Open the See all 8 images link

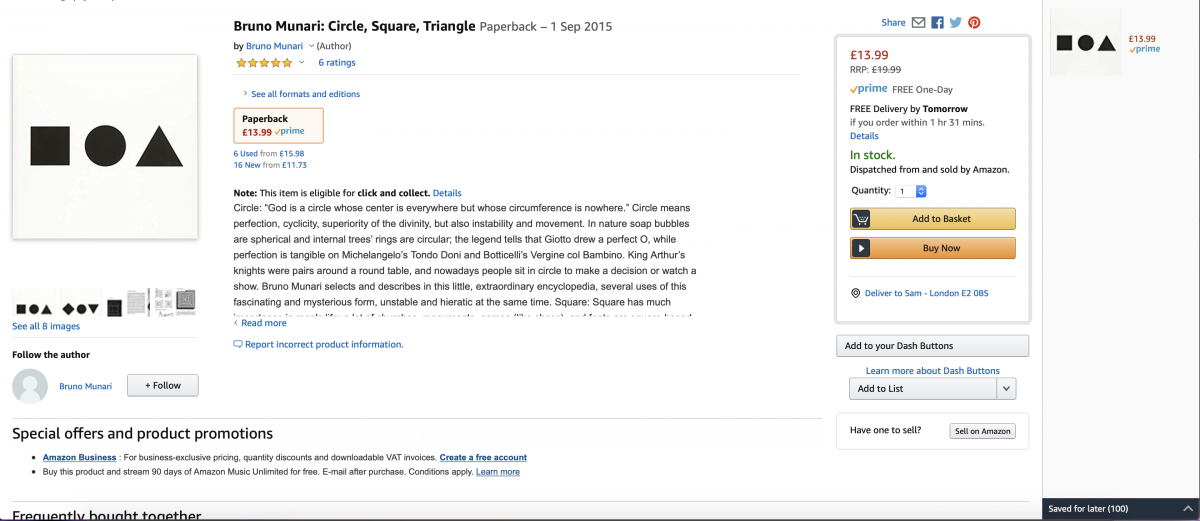46,326
